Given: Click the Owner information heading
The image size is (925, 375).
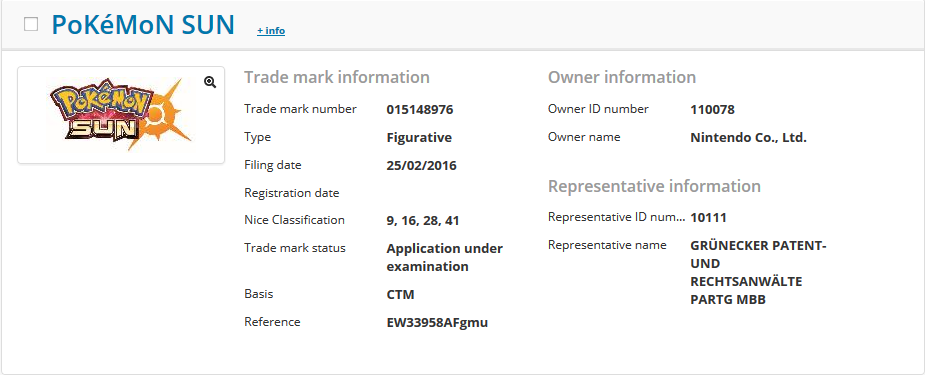Looking at the screenshot, I should pos(622,77).
